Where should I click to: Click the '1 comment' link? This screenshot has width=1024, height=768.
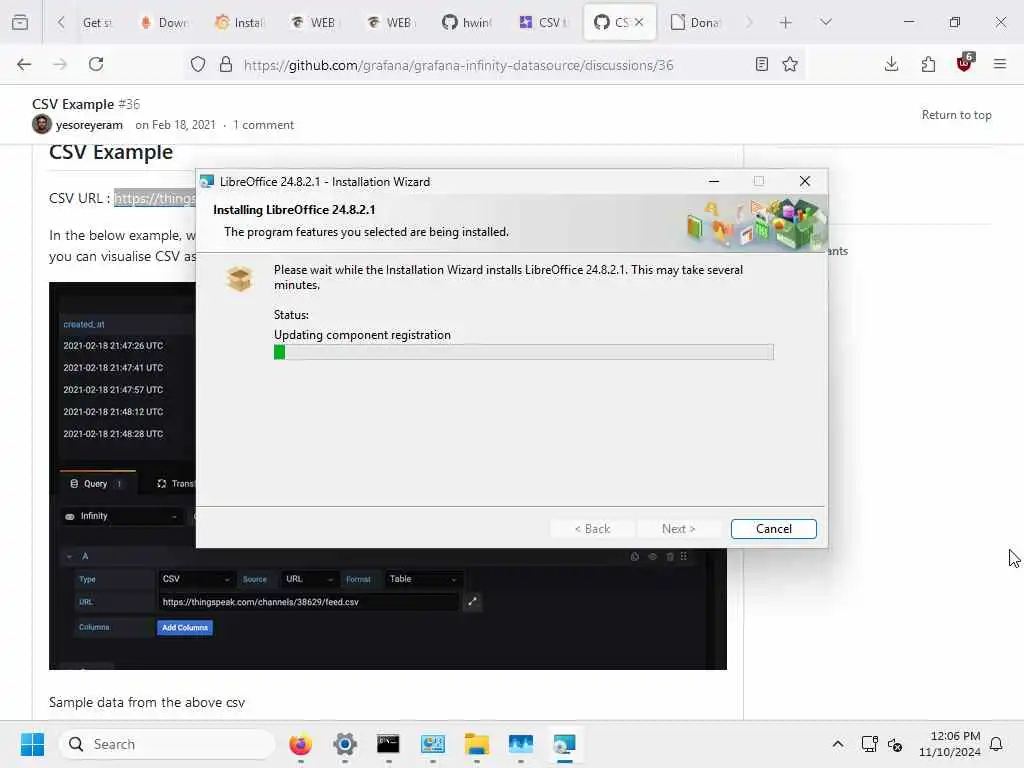click(x=263, y=125)
